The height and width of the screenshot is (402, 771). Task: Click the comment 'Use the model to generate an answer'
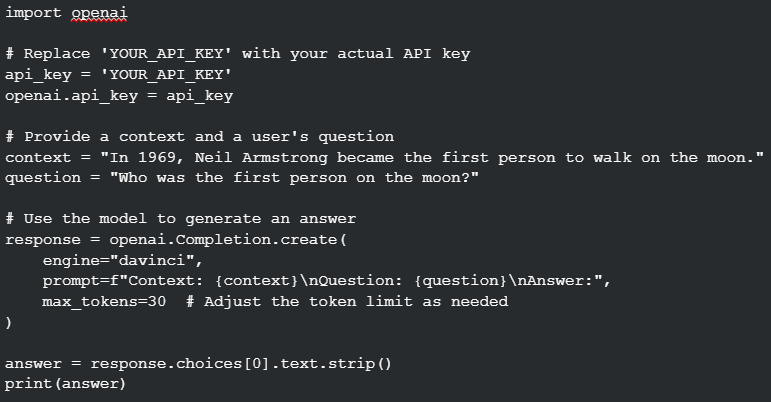click(x=180, y=219)
